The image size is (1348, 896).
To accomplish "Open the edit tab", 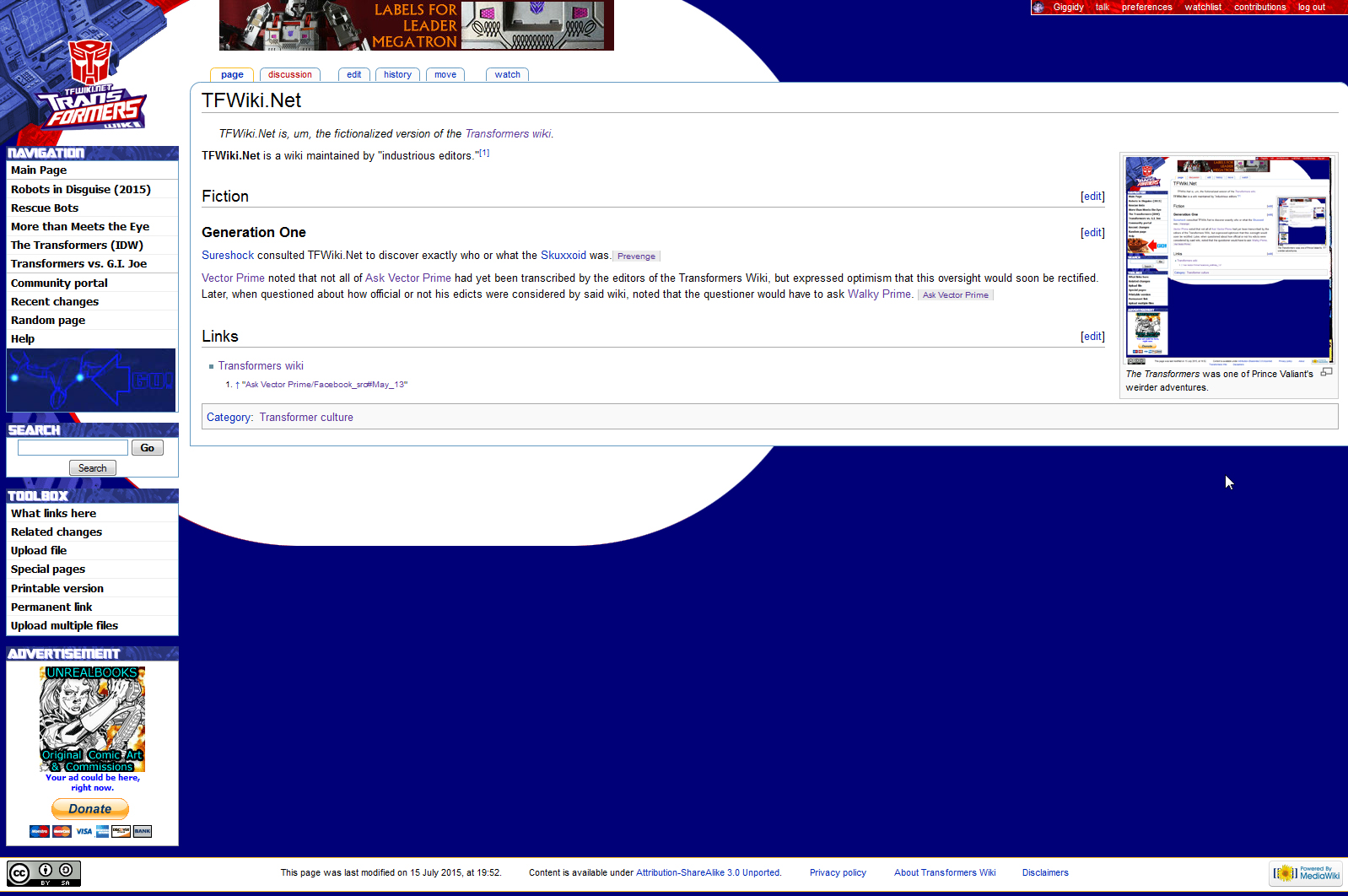I will coord(354,74).
